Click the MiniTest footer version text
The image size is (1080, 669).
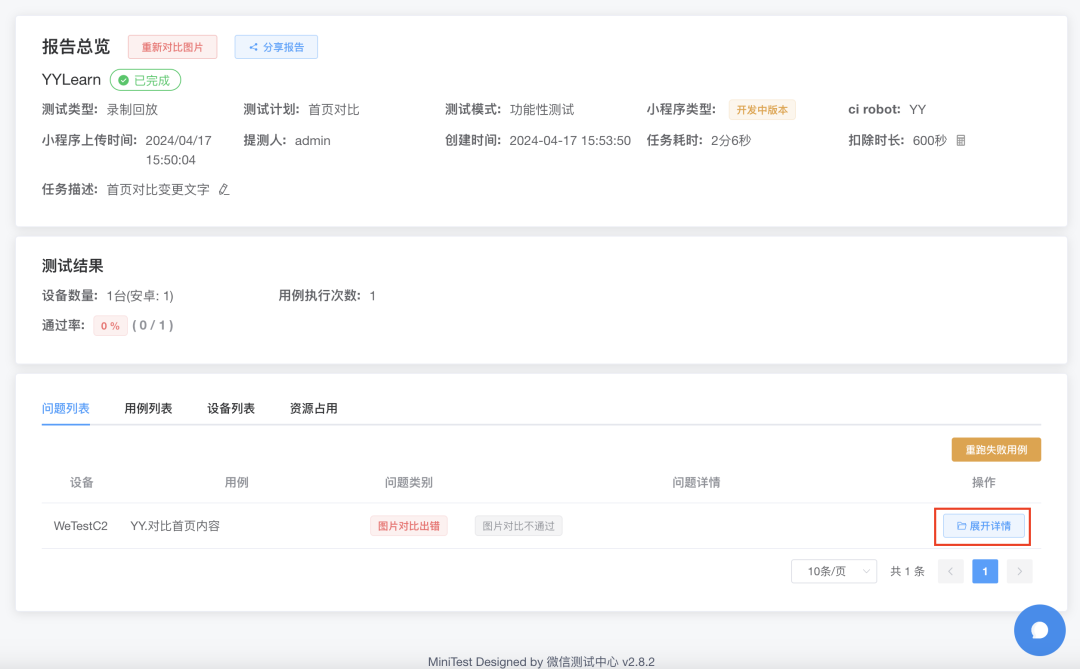(541, 662)
